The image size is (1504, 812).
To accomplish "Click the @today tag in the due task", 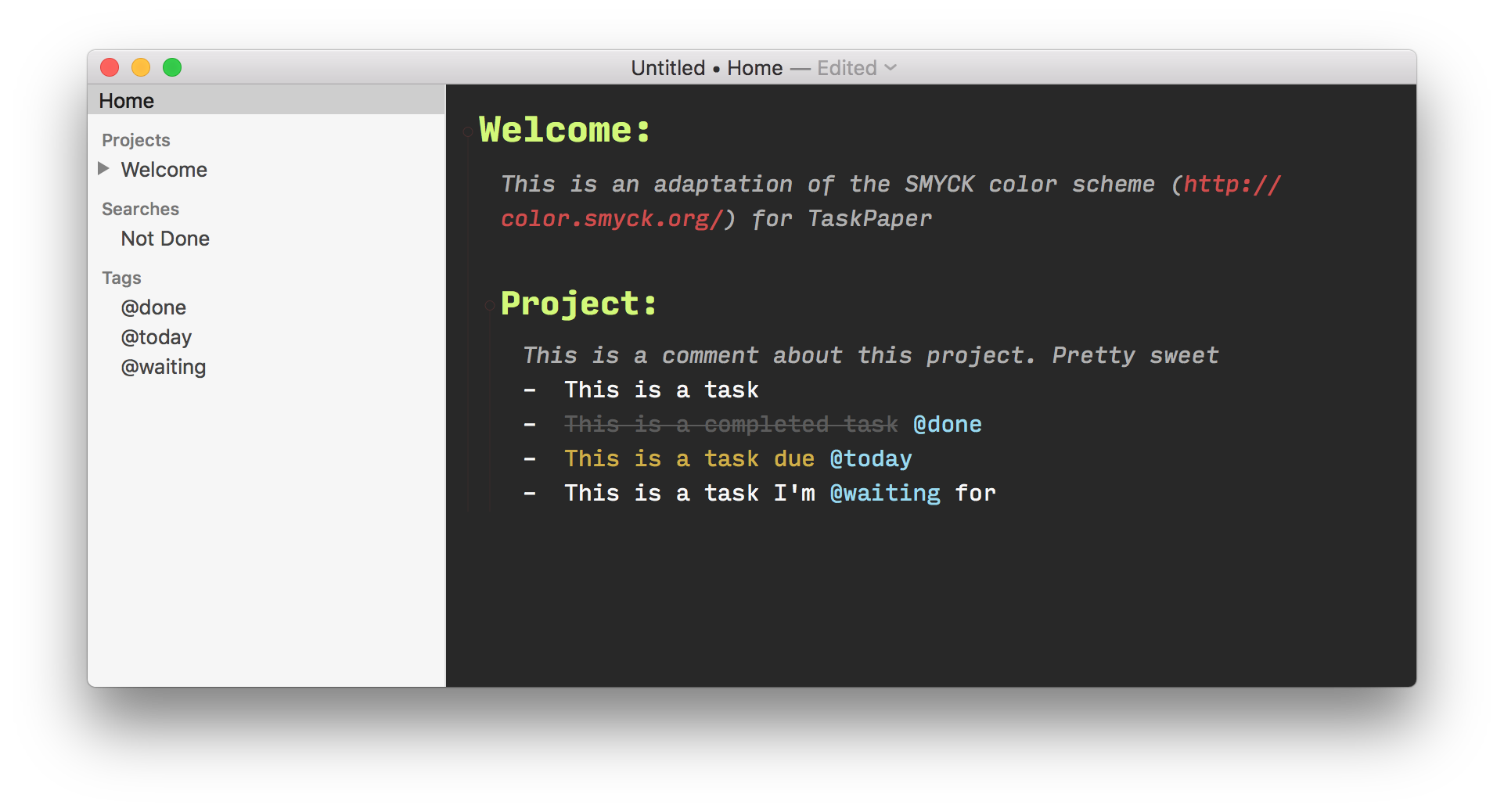I will click(870, 458).
